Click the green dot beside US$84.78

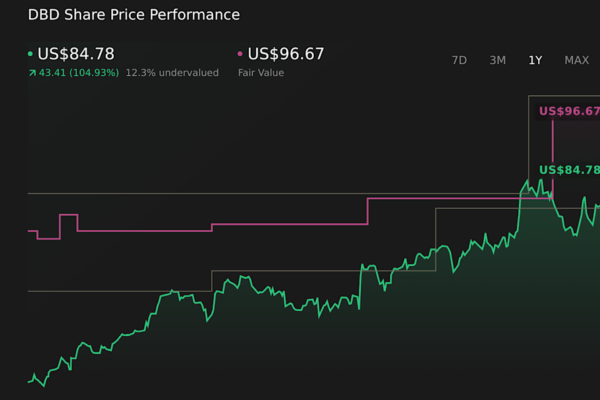tap(30, 54)
